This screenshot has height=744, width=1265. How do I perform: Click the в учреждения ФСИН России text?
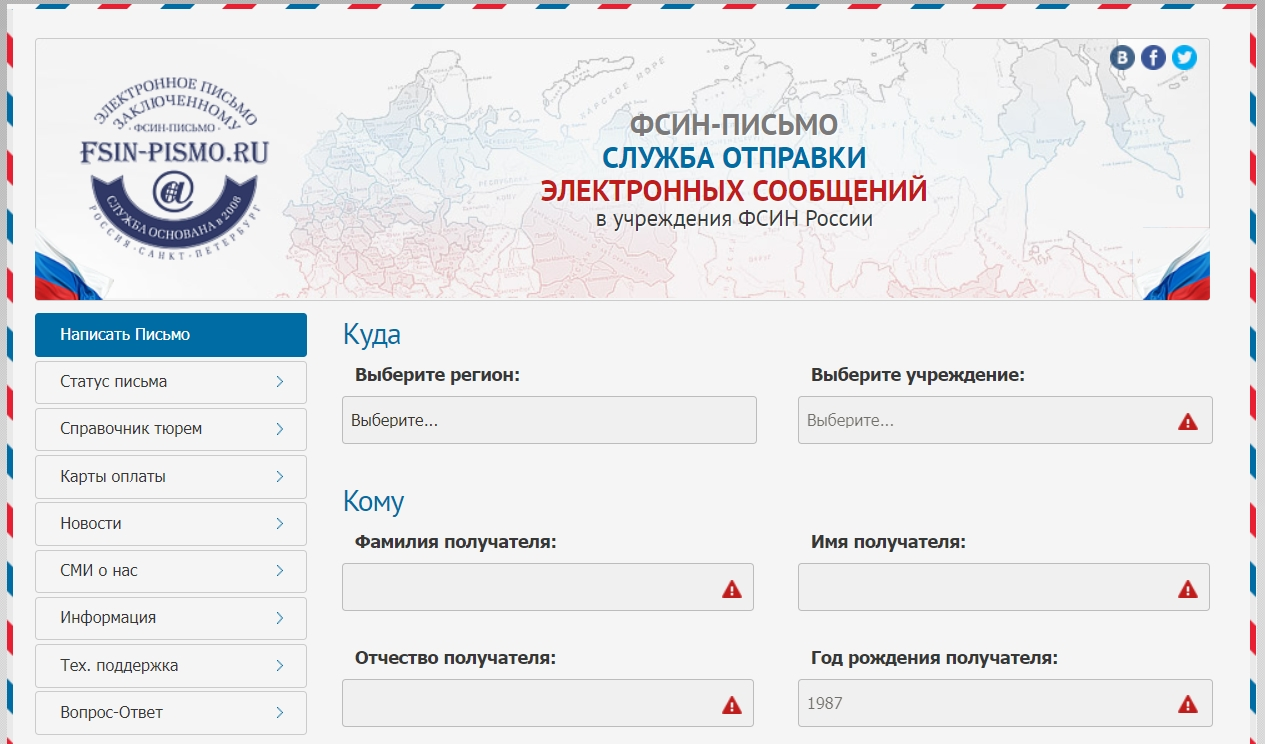734,219
